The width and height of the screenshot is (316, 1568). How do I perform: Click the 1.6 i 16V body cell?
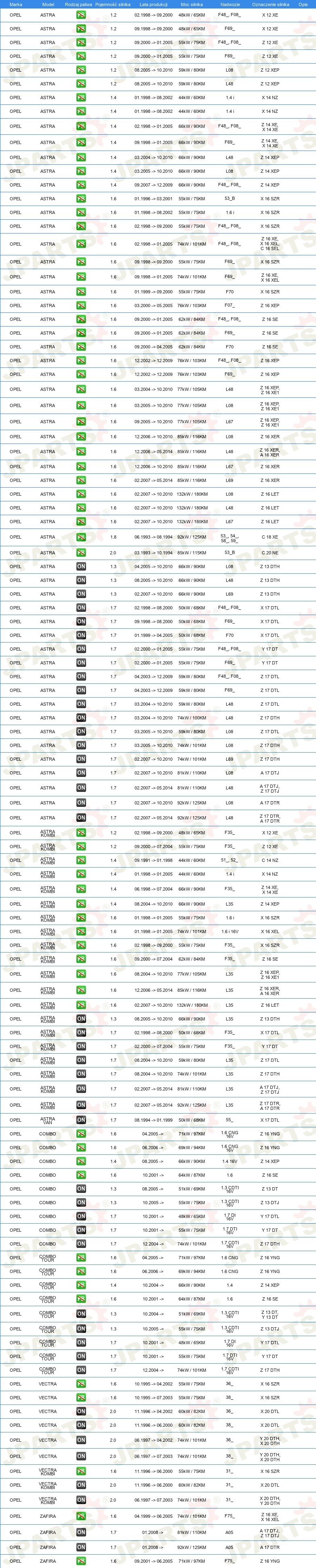[229, 931]
